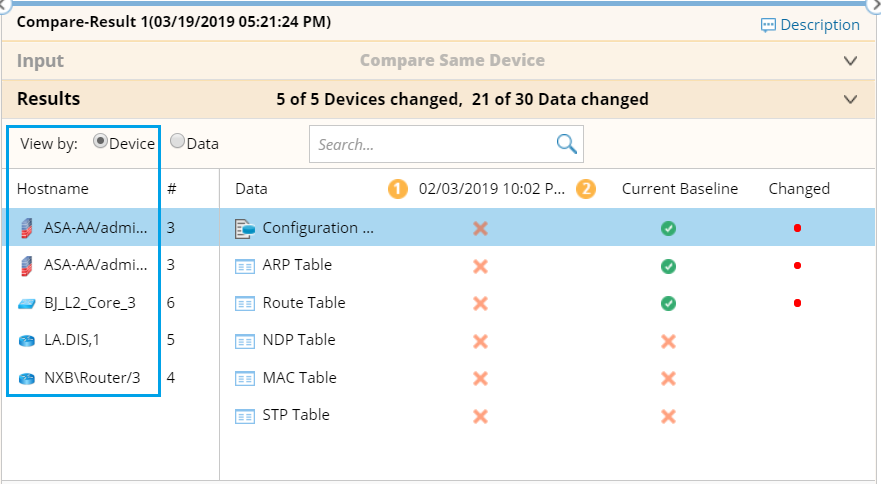This screenshot has width=881, height=484.
Task: Select the Device view radio button
Action: click(100, 141)
